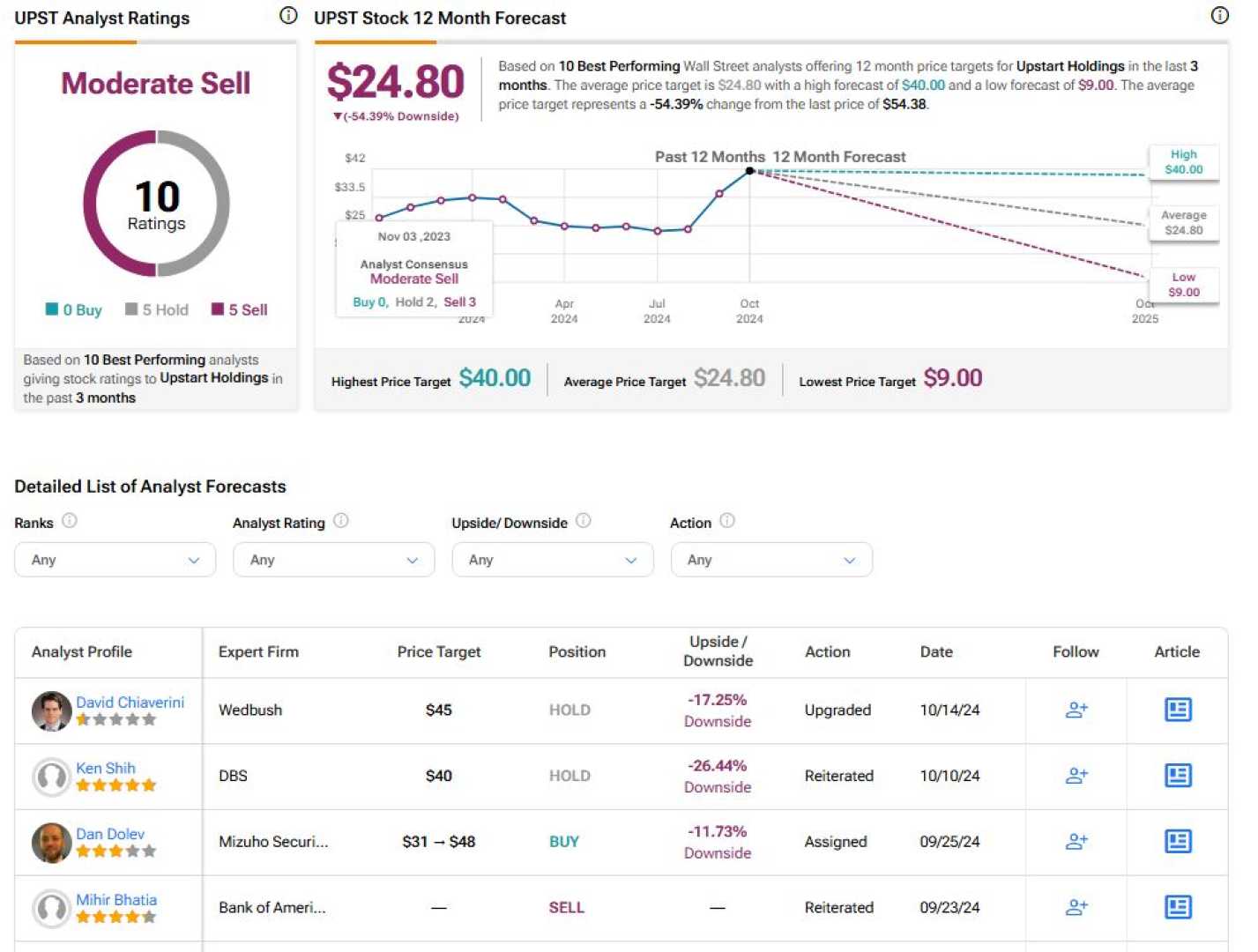1258x952 pixels.
Task: Click the SELL position for Mihir Bhatia
Action: [566, 907]
